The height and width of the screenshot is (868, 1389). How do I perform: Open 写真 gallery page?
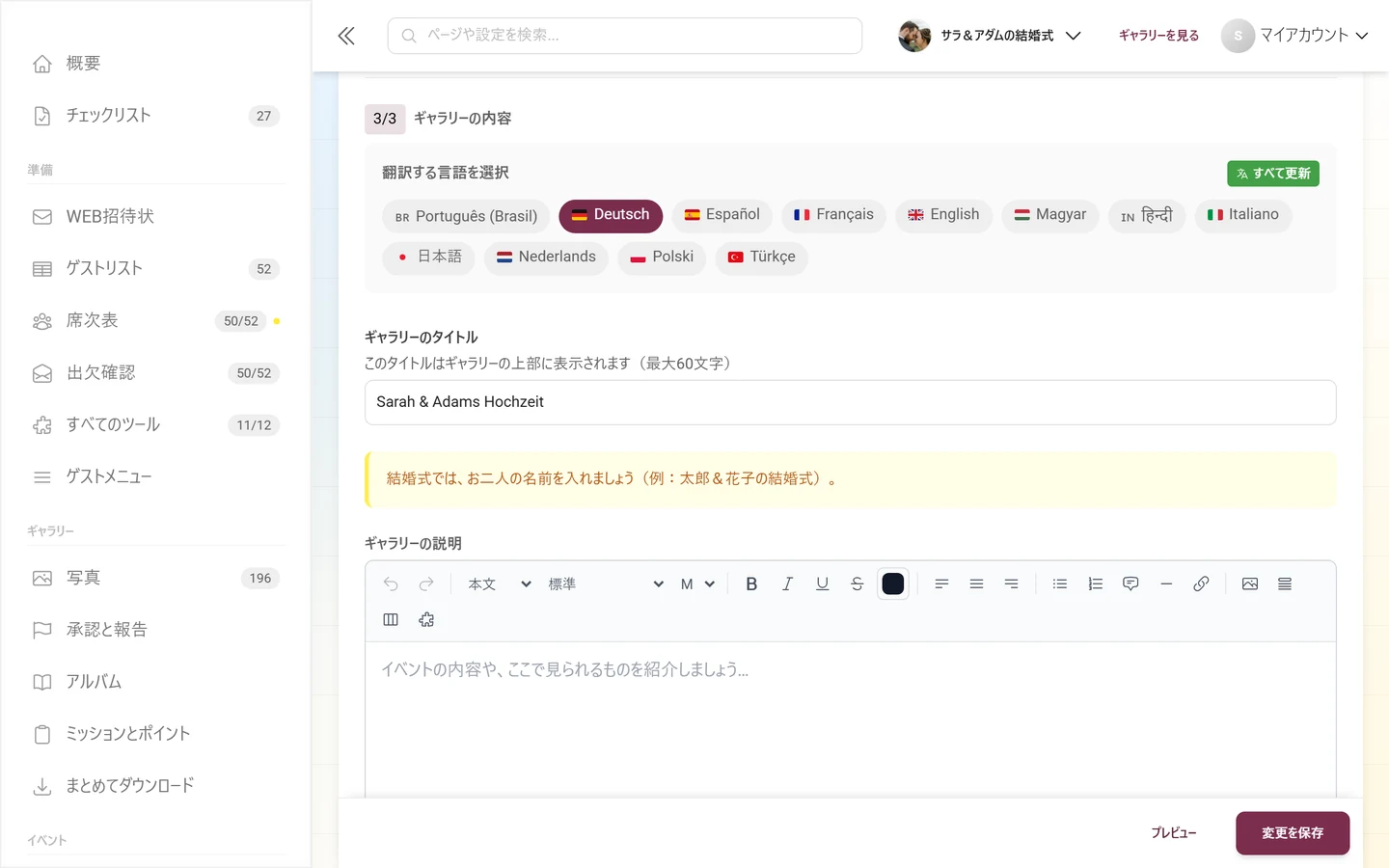pos(156,579)
